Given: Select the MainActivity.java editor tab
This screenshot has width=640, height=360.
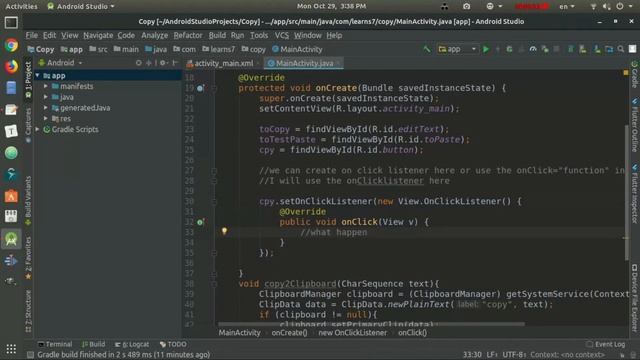Looking at the screenshot, I should coord(304,63).
